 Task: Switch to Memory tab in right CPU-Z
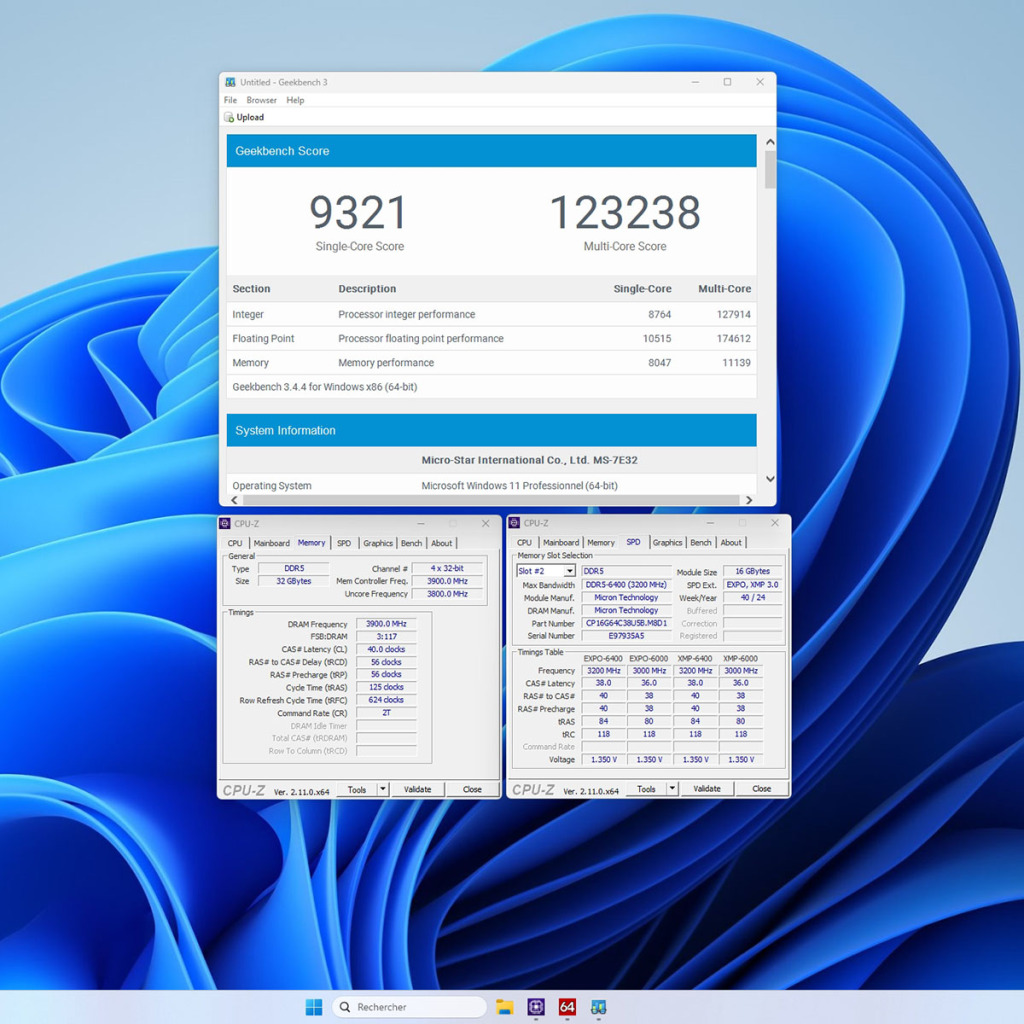coord(601,543)
